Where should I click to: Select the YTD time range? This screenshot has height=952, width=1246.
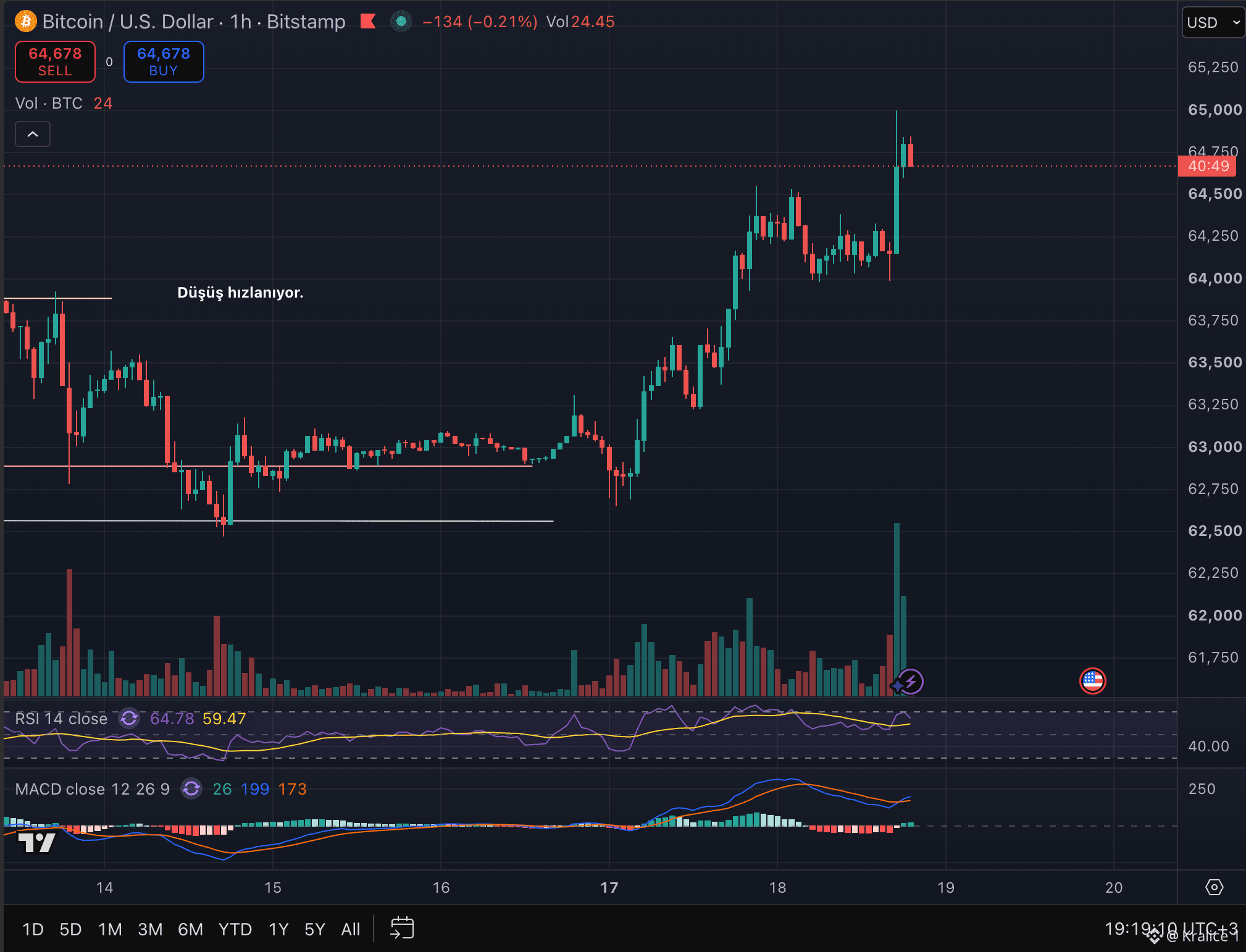[x=235, y=929]
